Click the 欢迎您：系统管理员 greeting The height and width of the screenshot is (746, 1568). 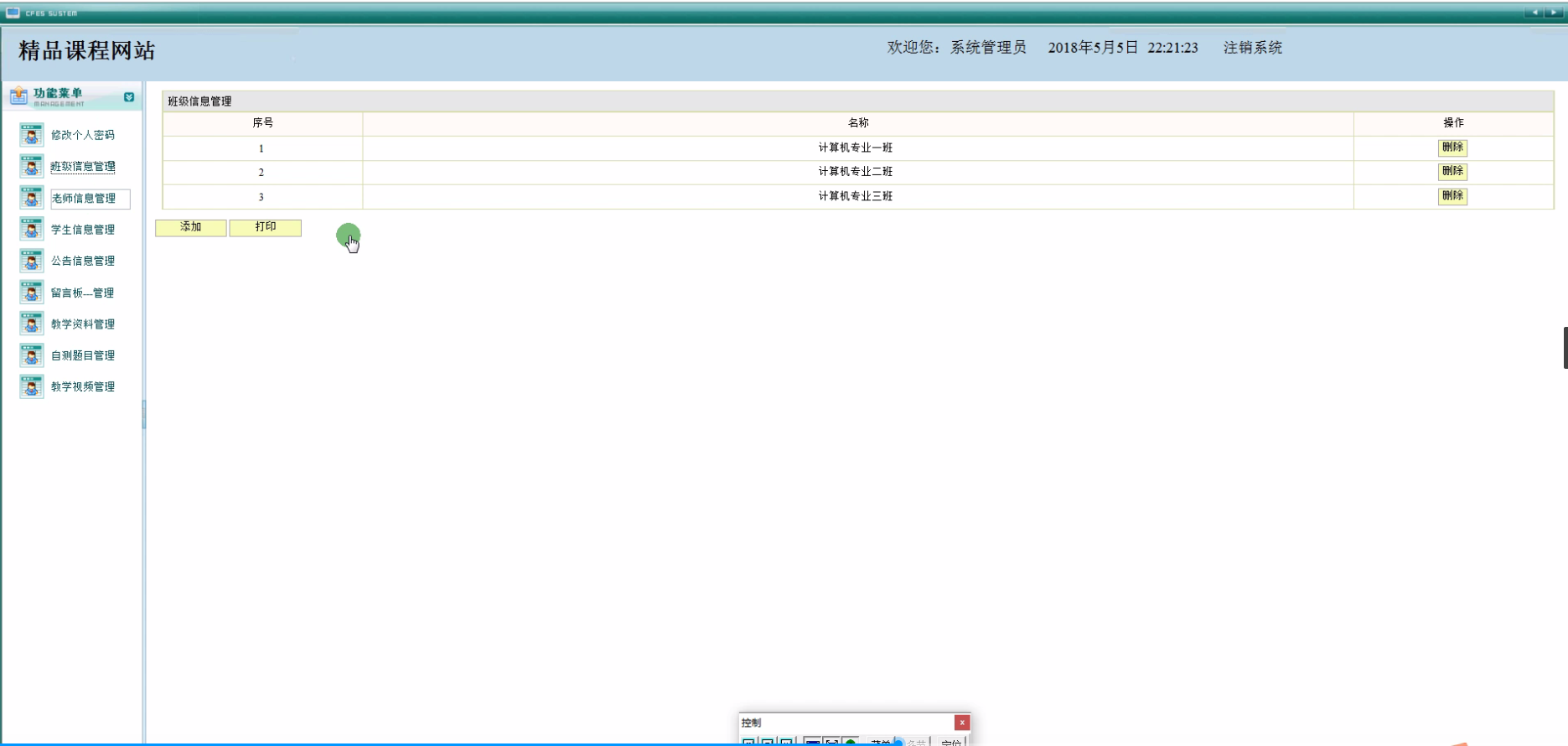[956, 48]
